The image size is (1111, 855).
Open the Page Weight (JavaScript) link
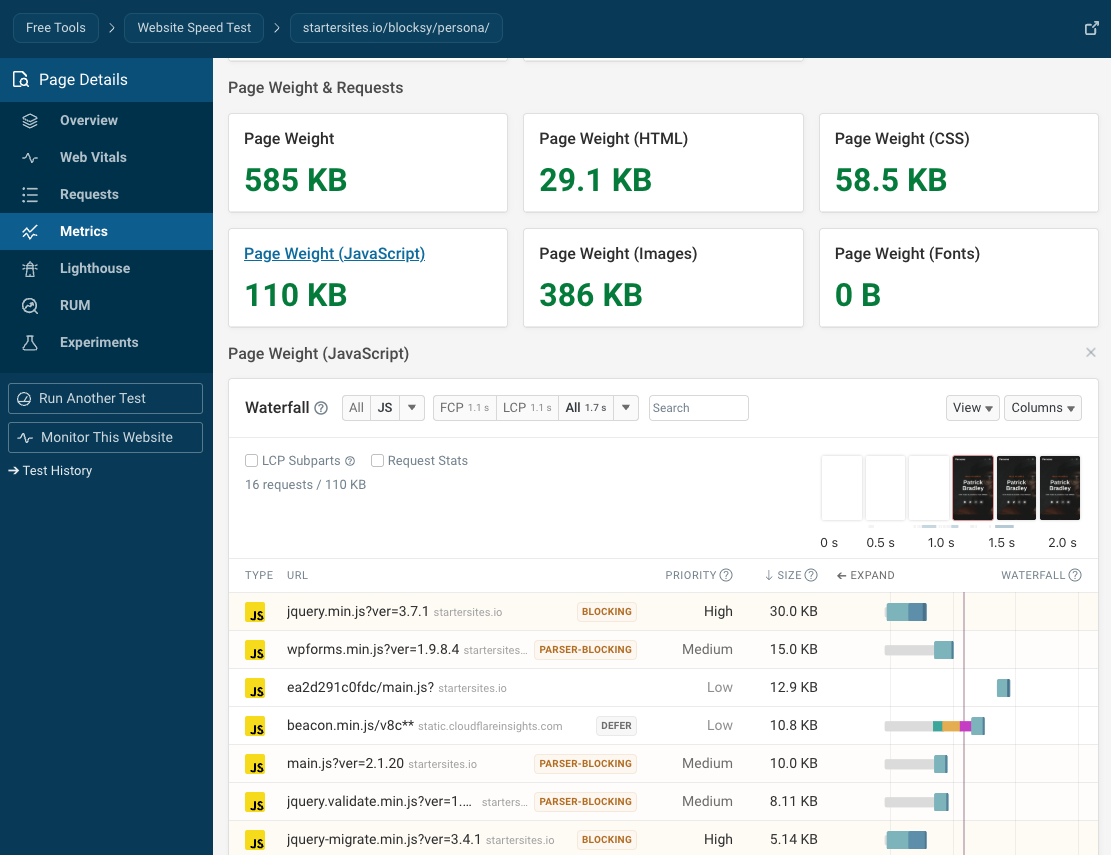[x=334, y=253]
